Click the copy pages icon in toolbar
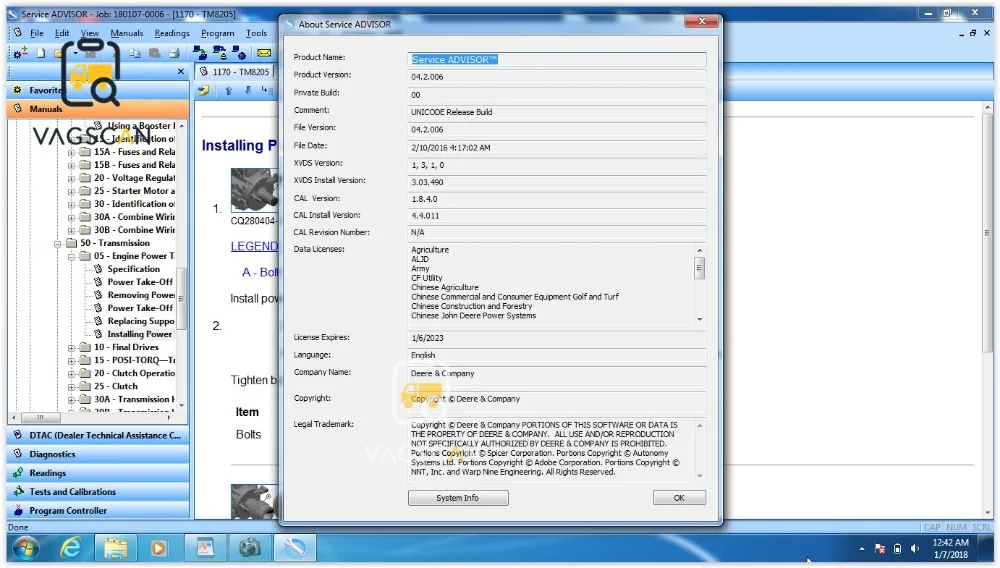Viewport: 1000px width, 568px height. [135, 53]
